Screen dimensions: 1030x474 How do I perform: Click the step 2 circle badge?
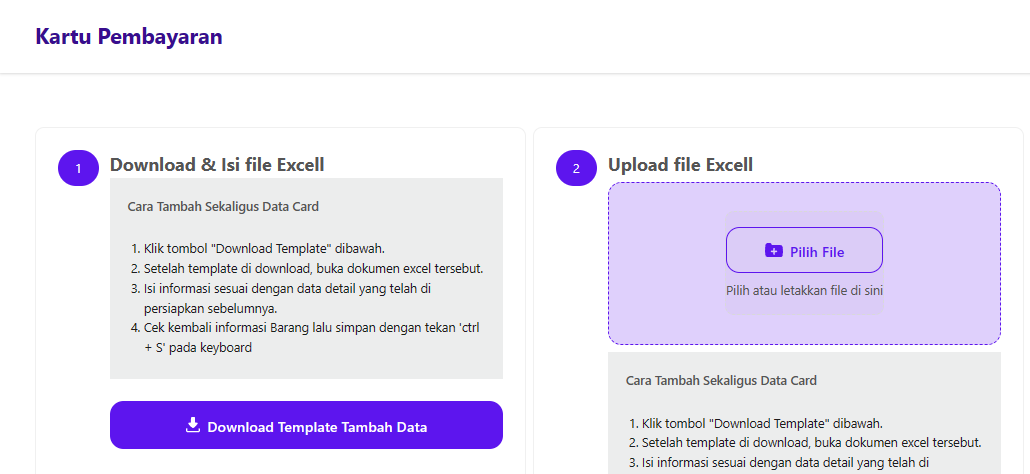pyautogui.click(x=576, y=168)
